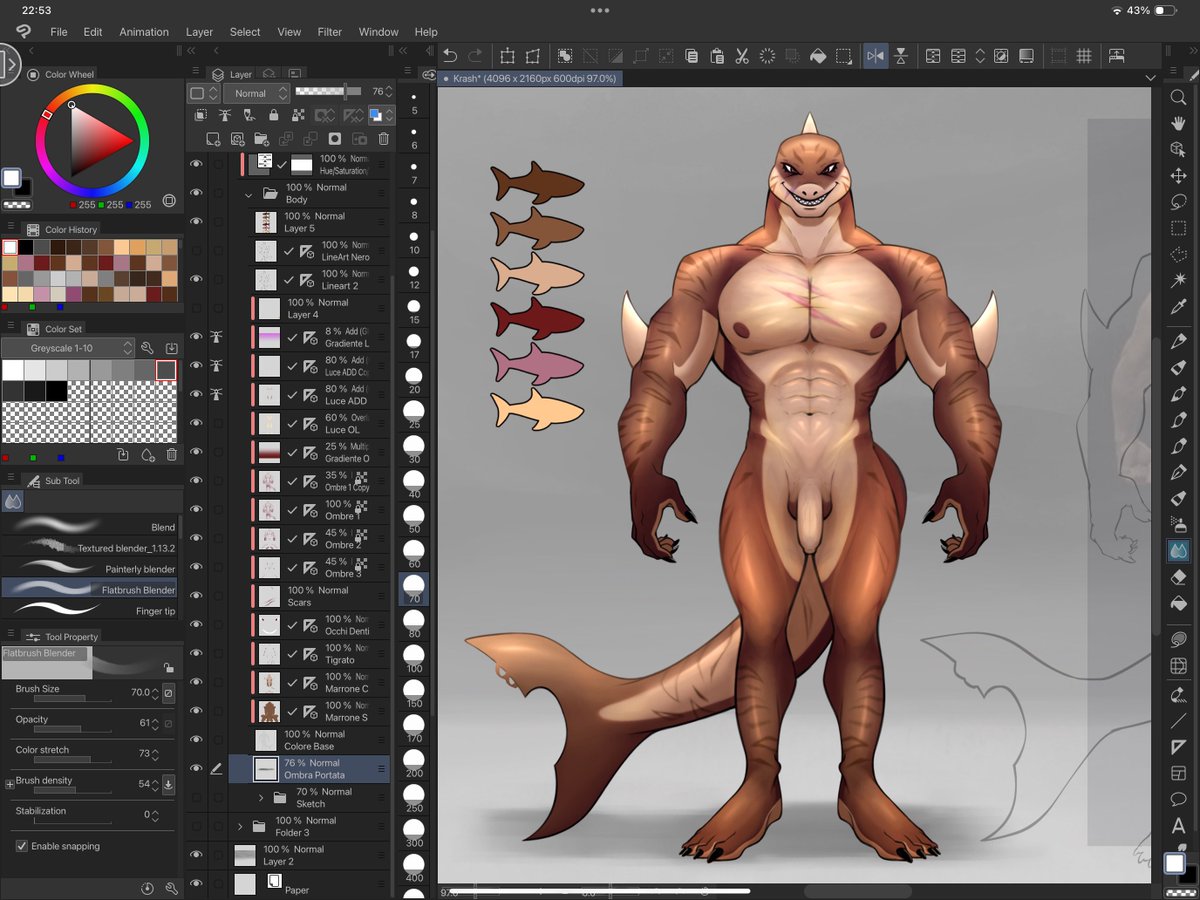Toggle visibility of Ombra Portata layer

click(196, 768)
